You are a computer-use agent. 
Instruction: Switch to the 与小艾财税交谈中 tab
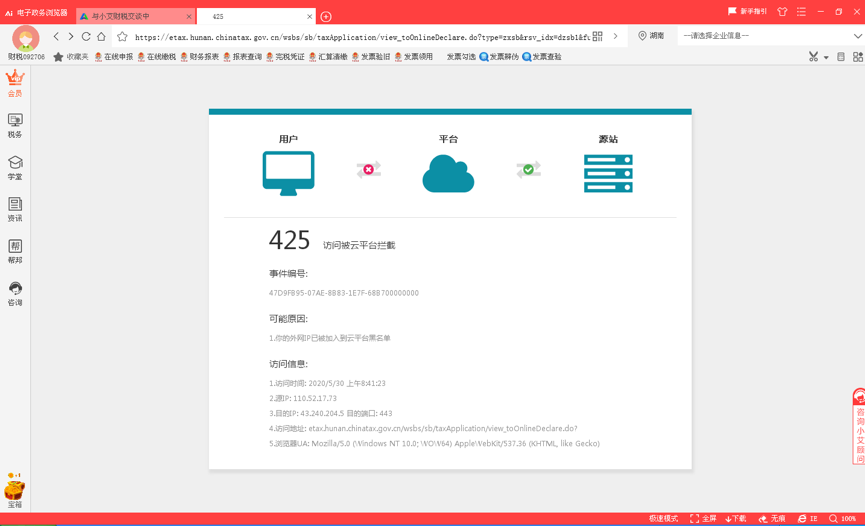tap(135, 17)
